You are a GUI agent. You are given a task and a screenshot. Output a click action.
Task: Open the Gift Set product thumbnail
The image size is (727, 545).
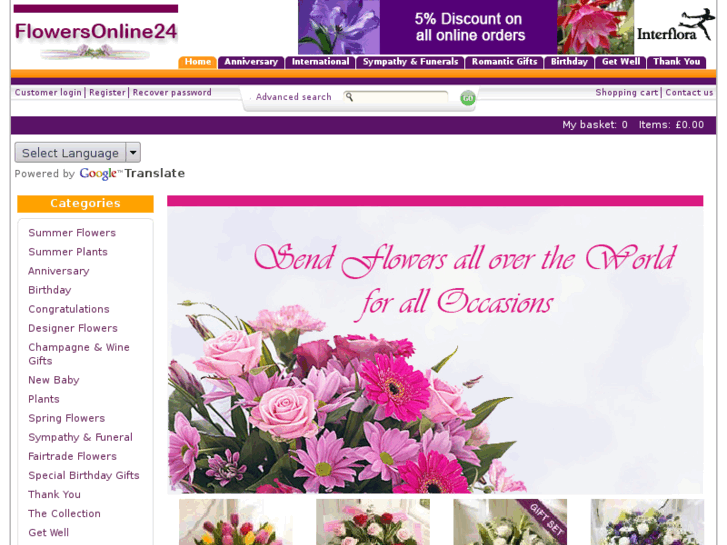[x=510, y=522]
